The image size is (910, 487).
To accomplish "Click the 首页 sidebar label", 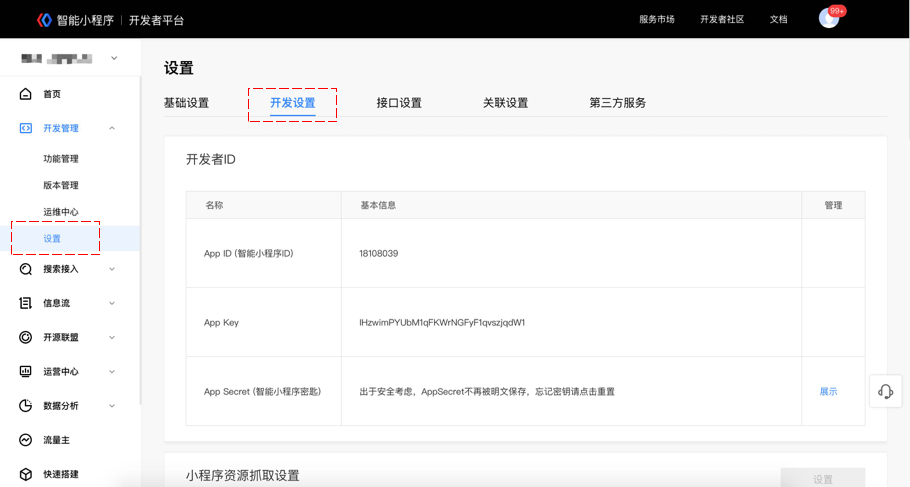I will (x=52, y=94).
